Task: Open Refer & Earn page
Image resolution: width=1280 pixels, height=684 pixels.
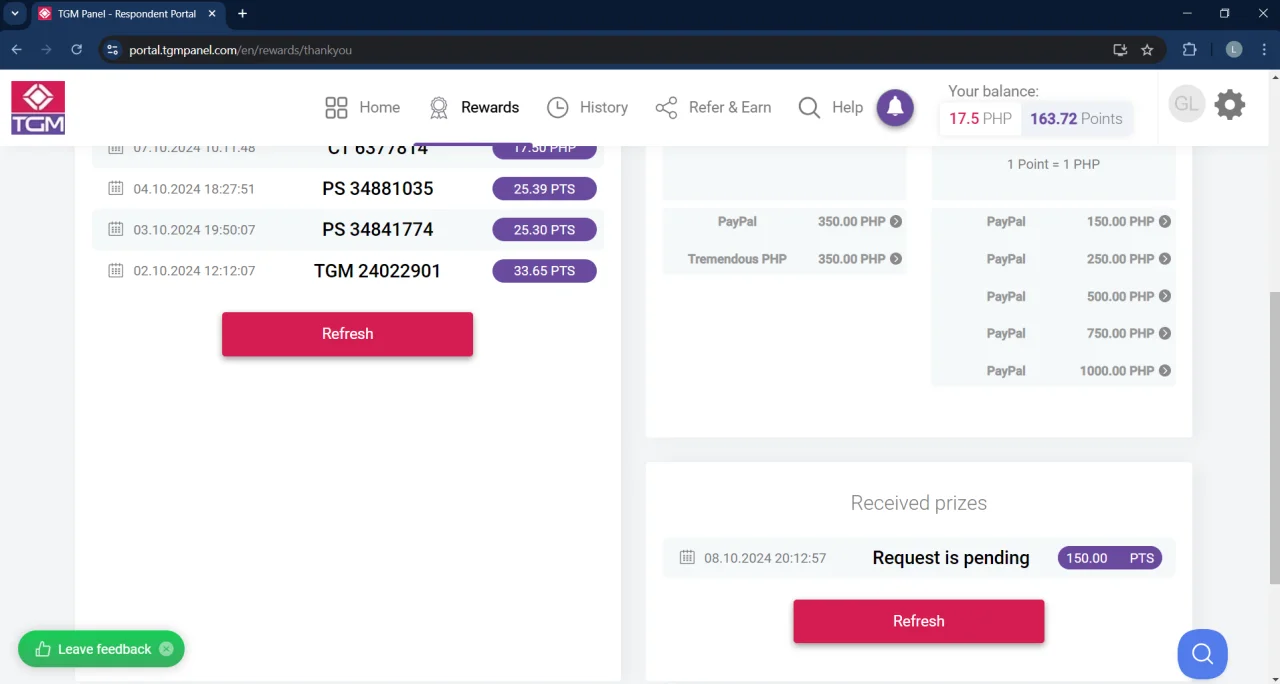Action: [x=713, y=107]
